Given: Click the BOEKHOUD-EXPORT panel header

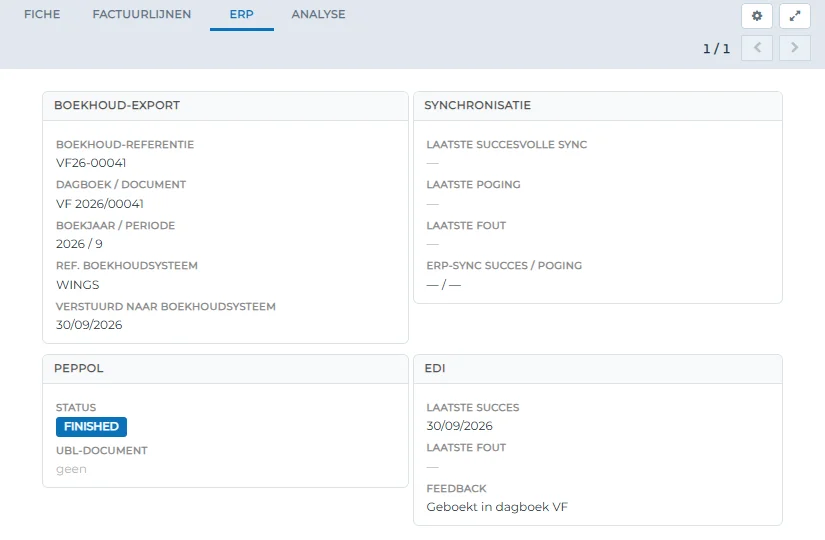Looking at the screenshot, I should pyautogui.click(x=225, y=106).
